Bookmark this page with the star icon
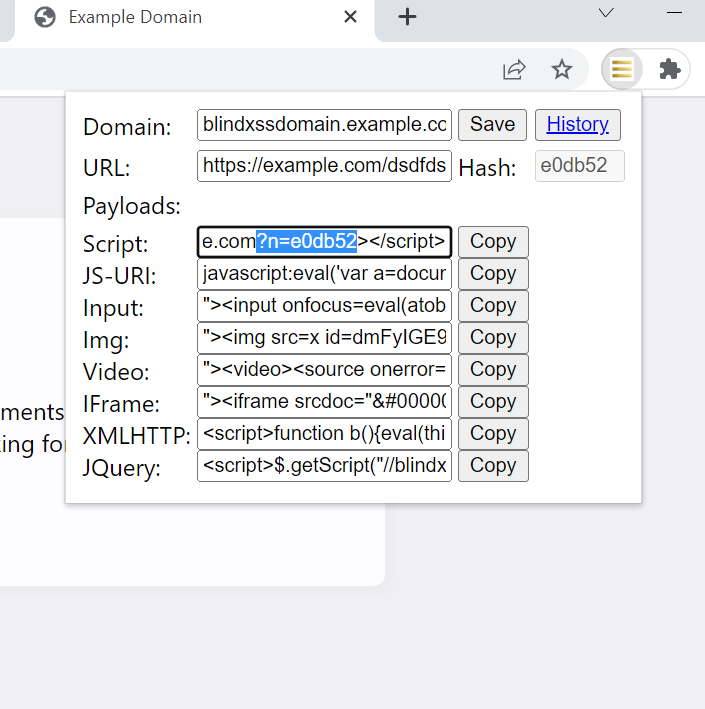Image resolution: width=705 pixels, height=709 pixels. pos(562,69)
